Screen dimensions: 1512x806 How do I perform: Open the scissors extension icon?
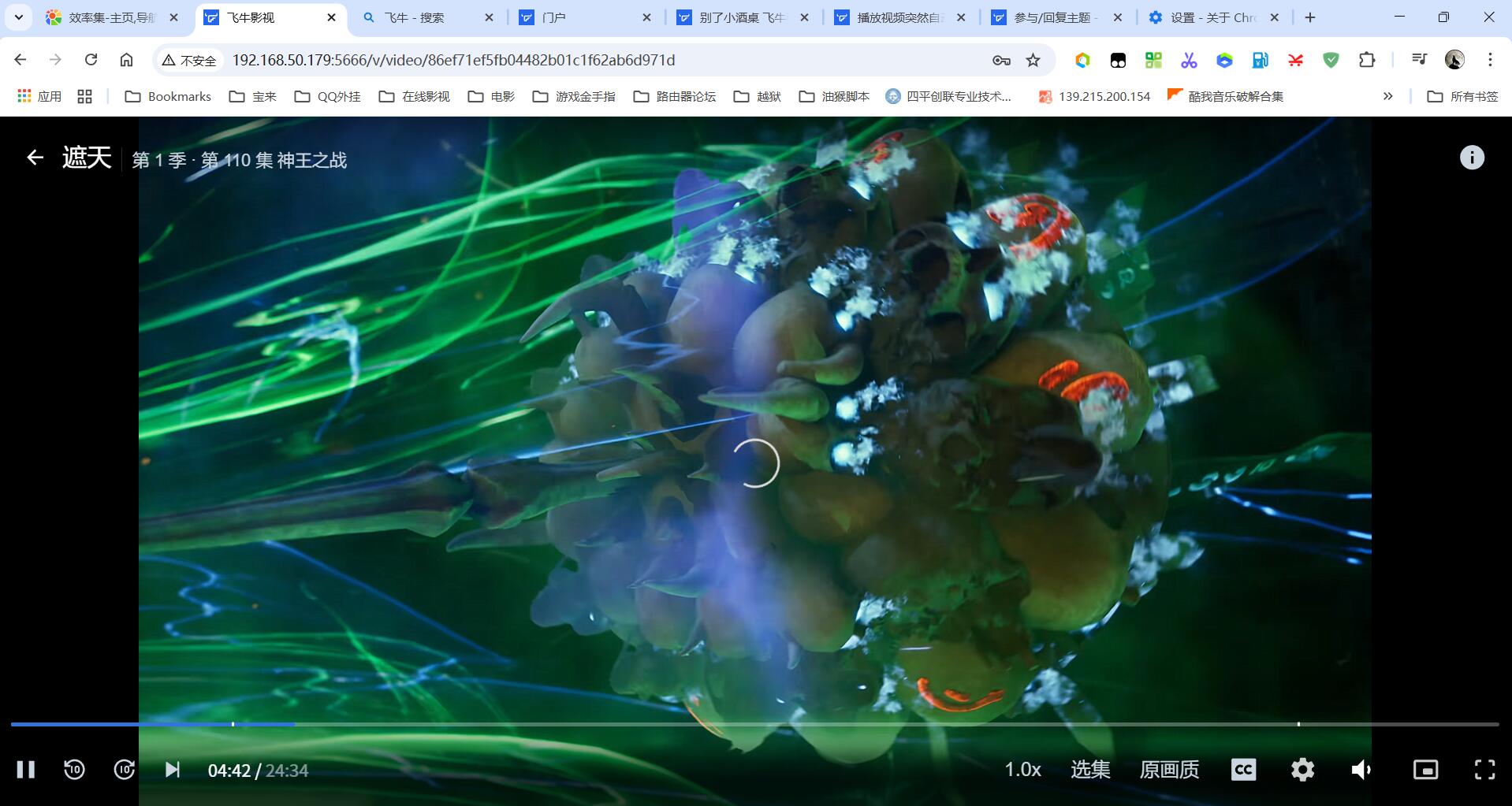click(1189, 60)
